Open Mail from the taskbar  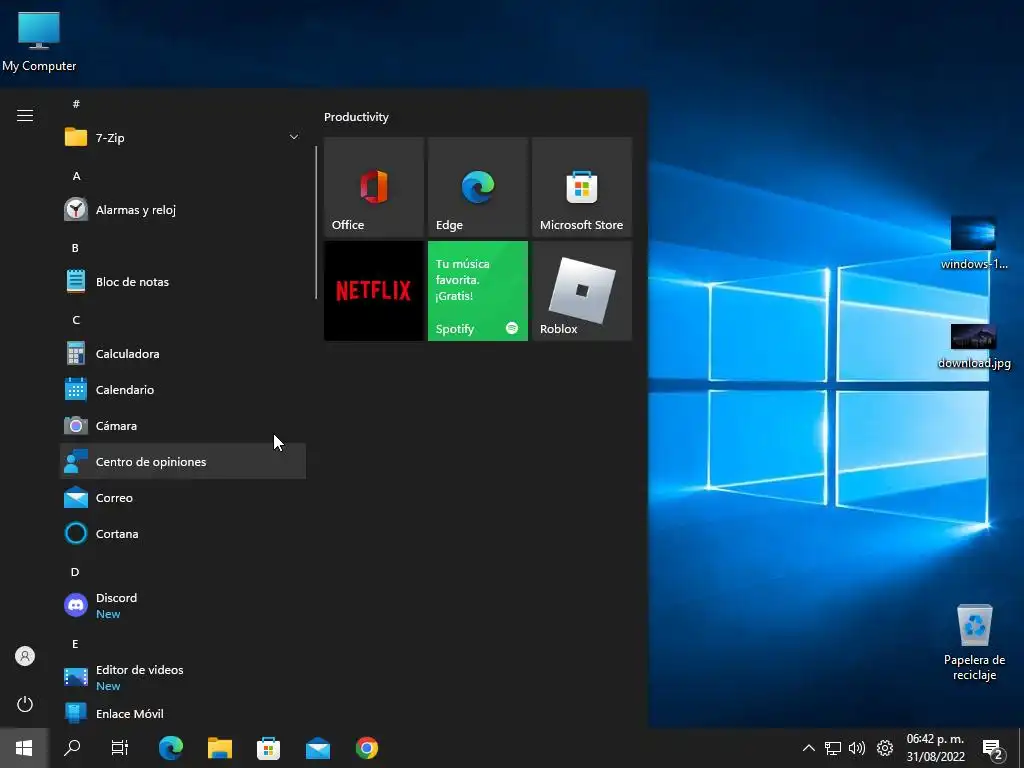(x=318, y=748)
